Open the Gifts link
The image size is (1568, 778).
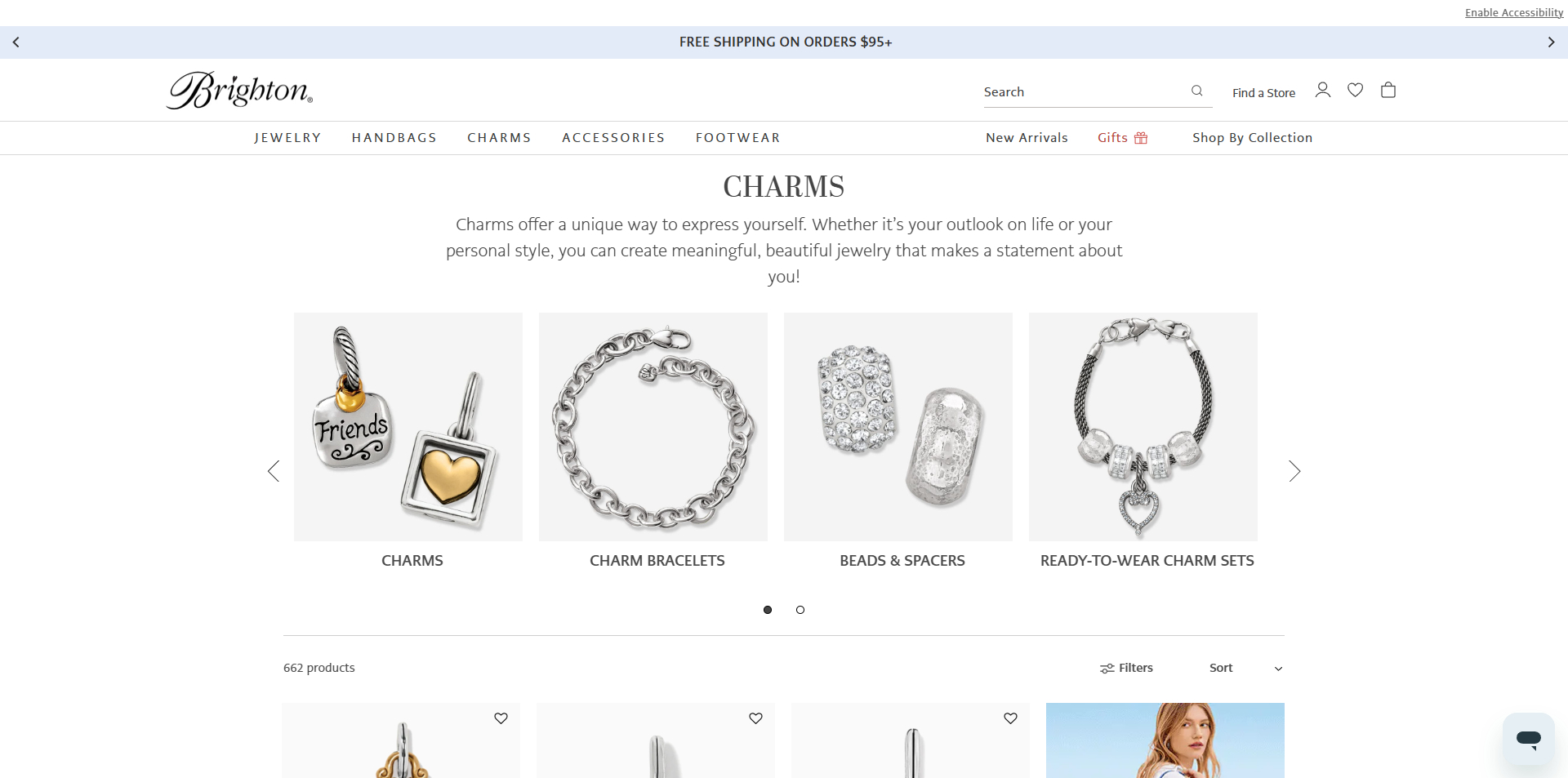(x=1122, y=138)
